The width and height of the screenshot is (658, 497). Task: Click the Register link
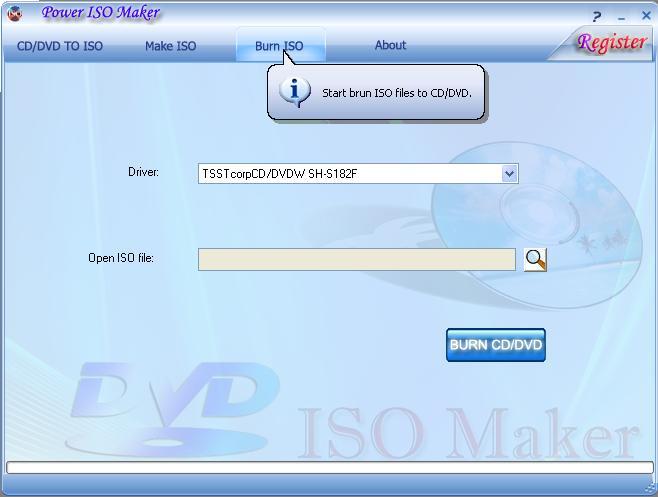pos(611,43)
